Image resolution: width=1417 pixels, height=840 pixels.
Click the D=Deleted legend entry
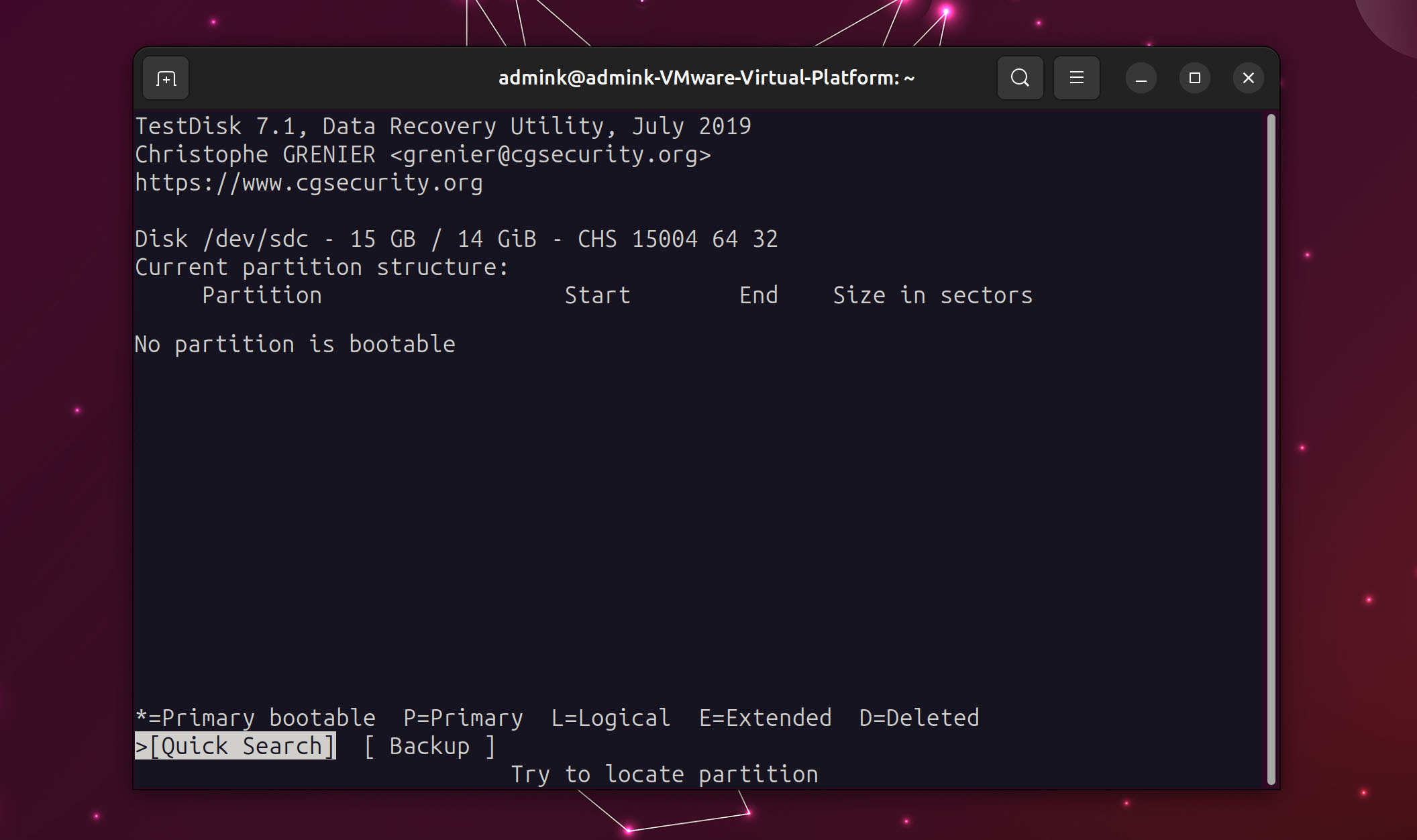coord(919,717)
